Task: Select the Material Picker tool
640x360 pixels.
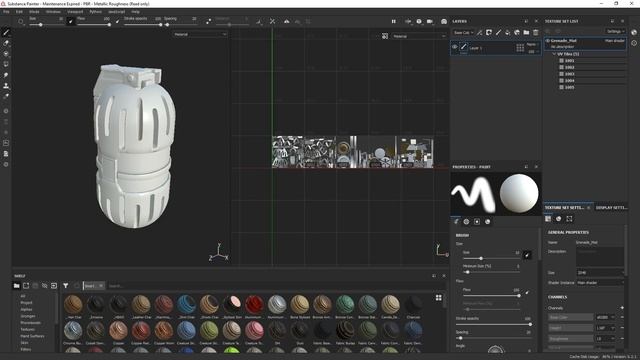Action: tap(6, 96)
